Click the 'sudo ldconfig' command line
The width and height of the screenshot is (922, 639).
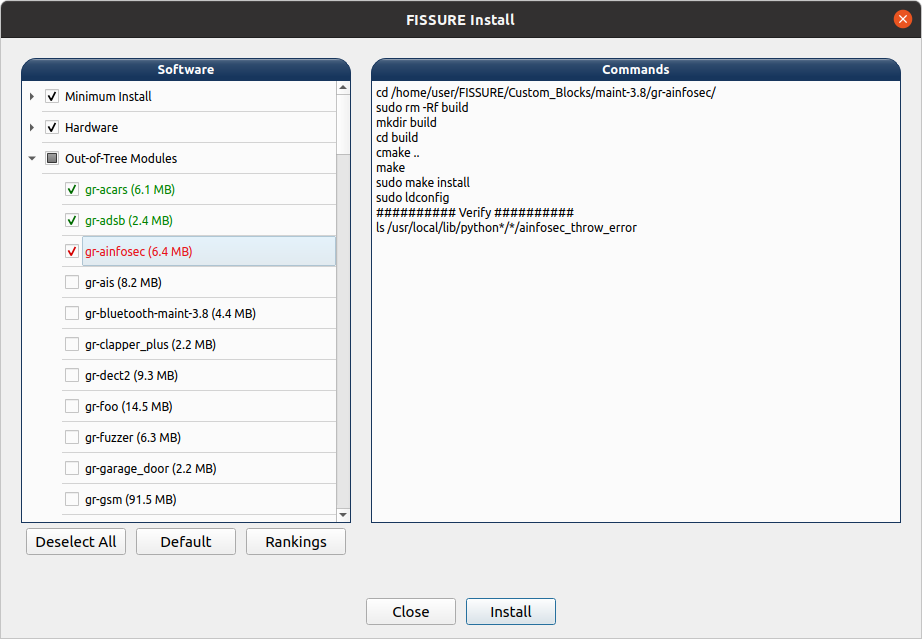pos(412,198)
